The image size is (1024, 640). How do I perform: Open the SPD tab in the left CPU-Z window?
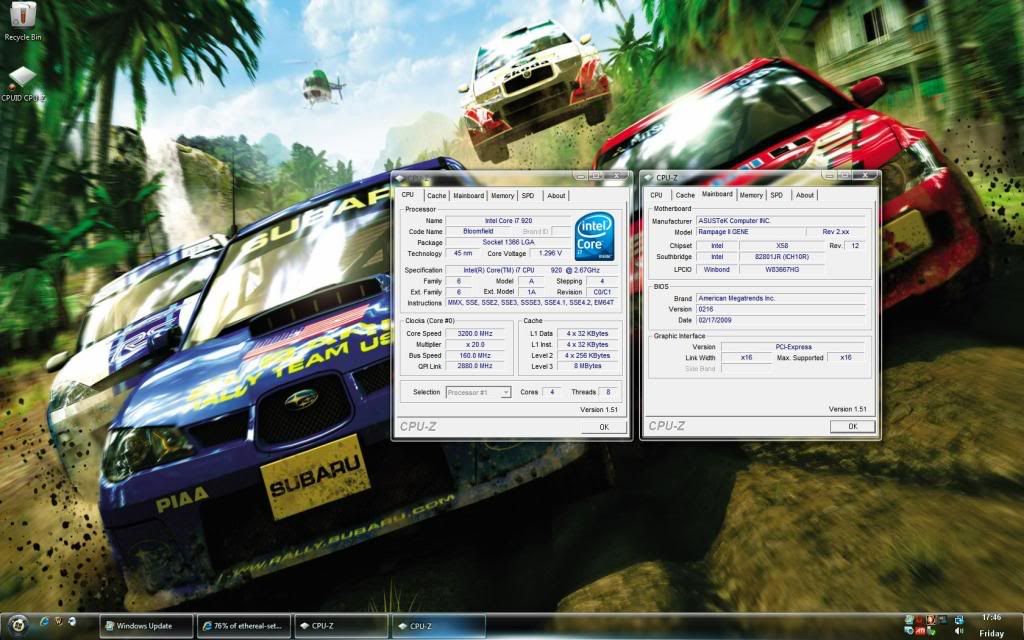point(528,195)
